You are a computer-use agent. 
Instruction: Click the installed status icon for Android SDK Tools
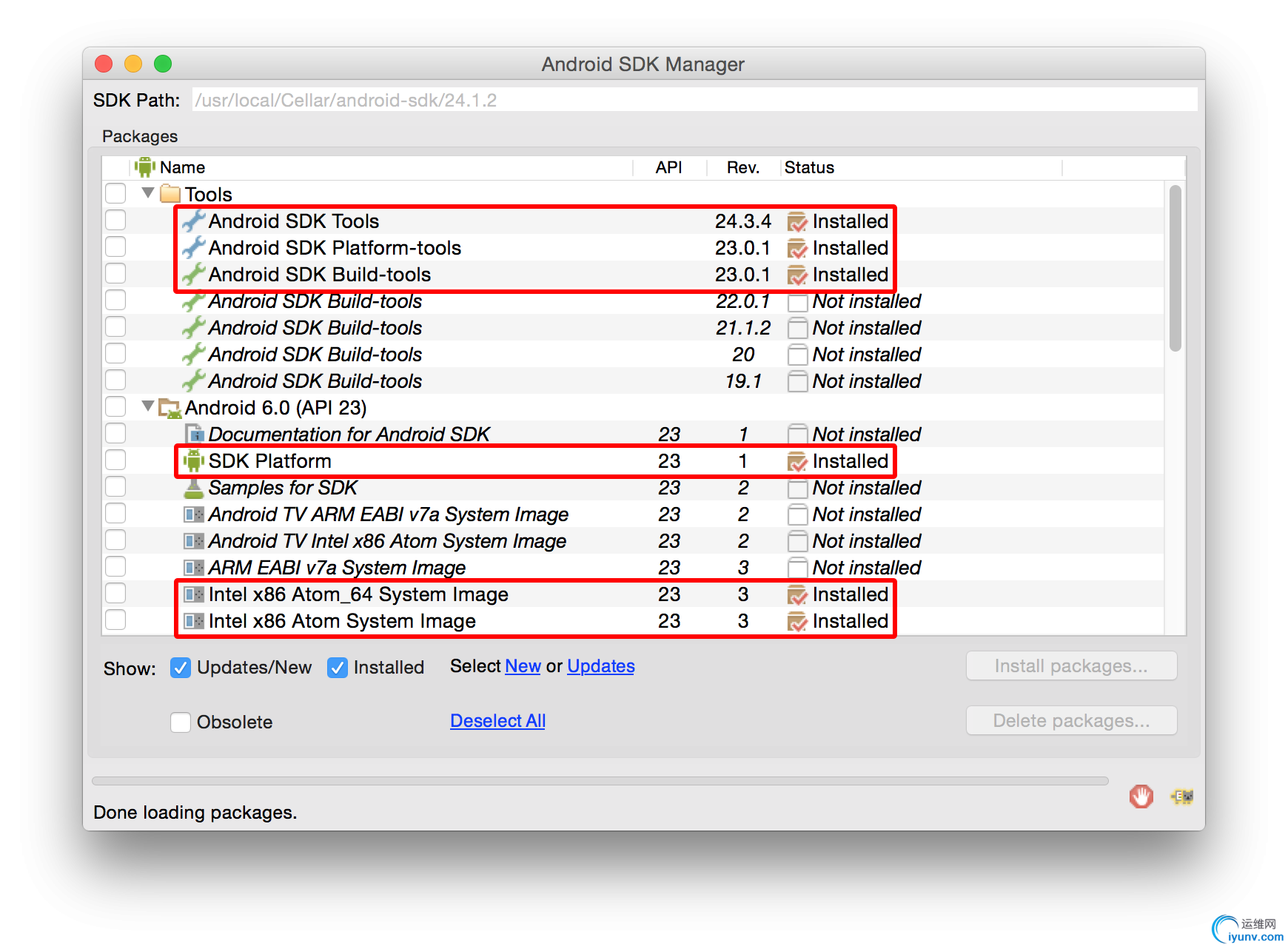(797, 221)
